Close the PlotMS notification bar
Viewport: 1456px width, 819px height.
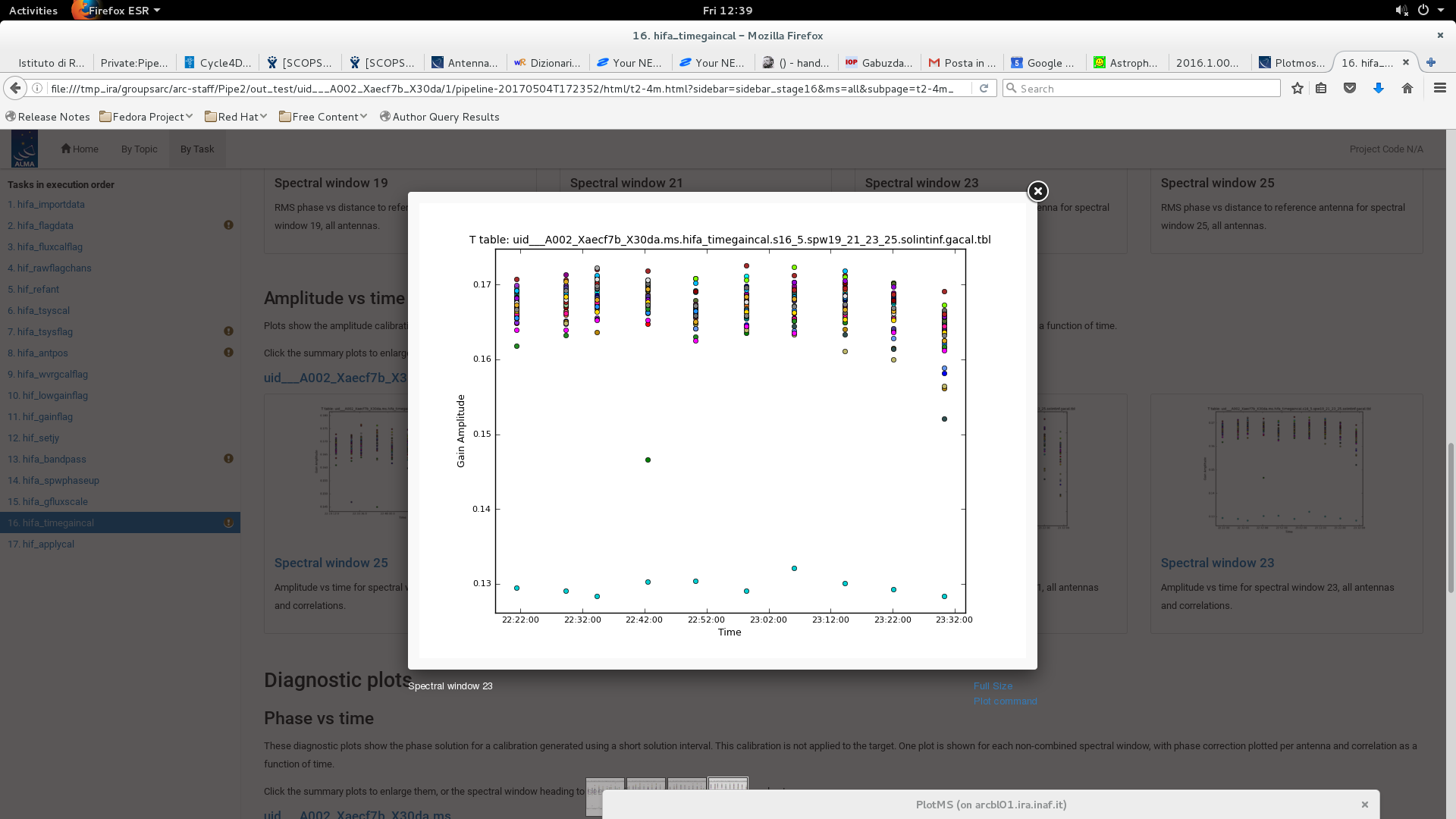click(x=1364, y=805)
